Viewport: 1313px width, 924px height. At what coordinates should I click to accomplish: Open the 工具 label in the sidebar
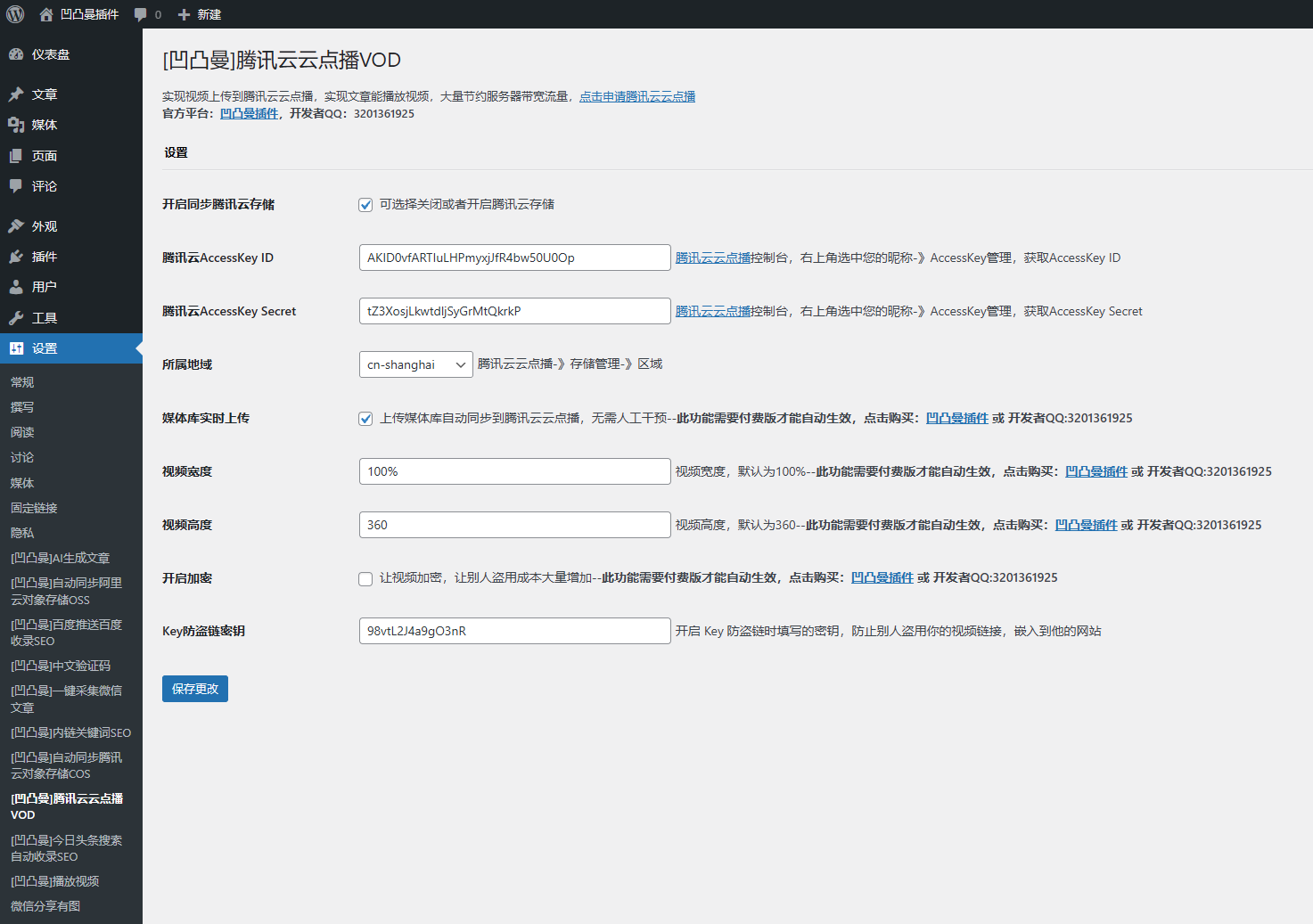point(45,318)
